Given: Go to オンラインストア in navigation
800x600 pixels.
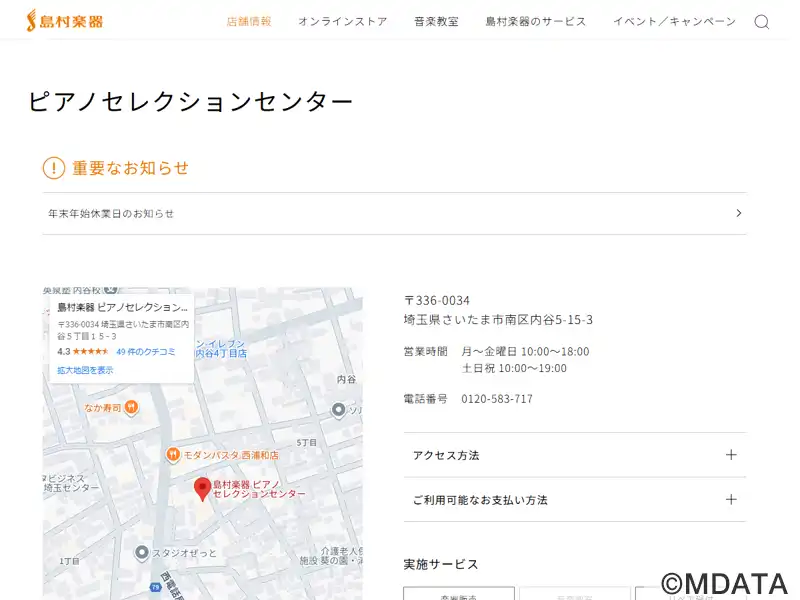Looking at the screenshot, I should pyautogui.click(x=342, y=21).
